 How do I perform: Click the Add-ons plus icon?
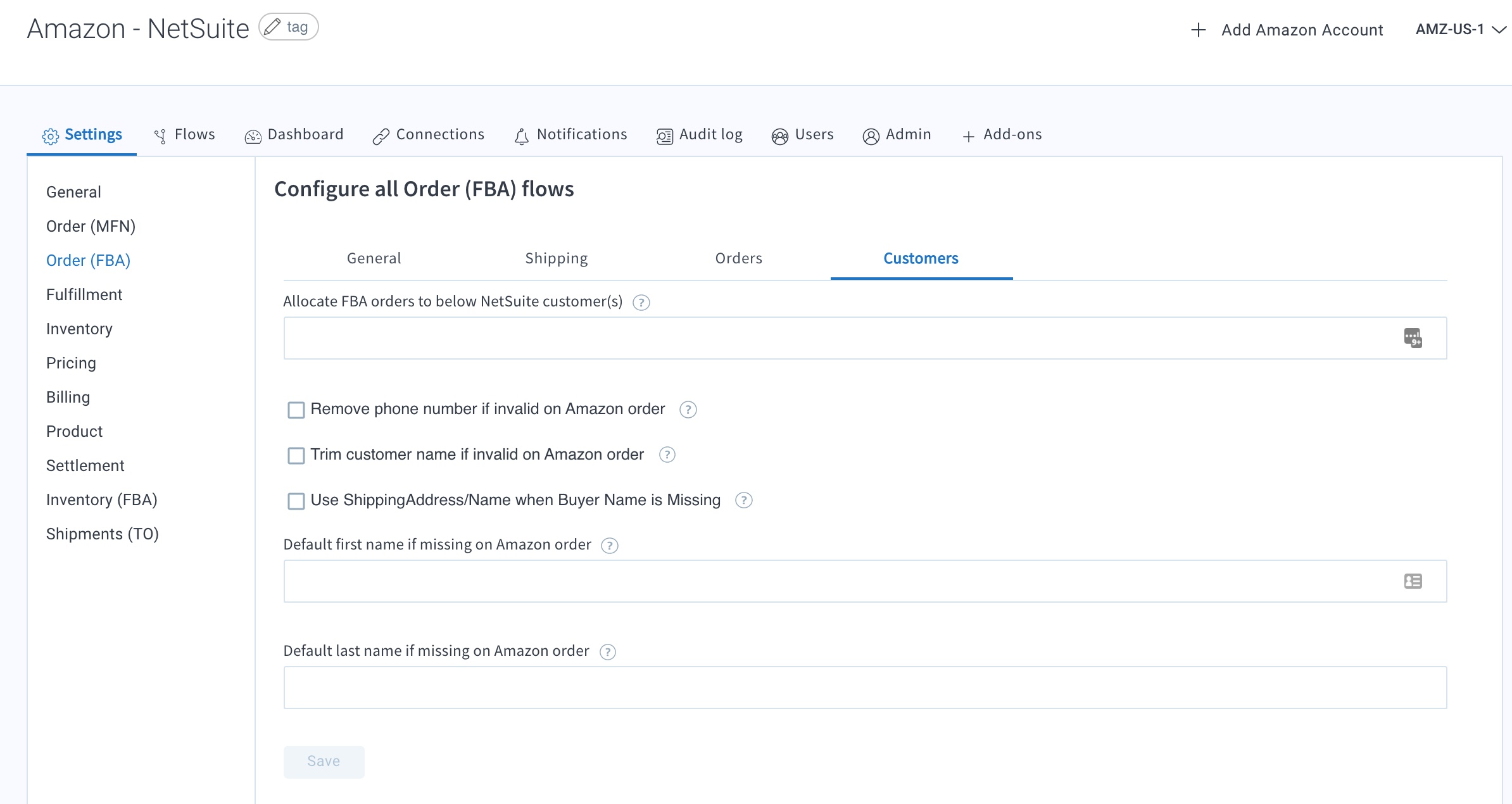tap(968, 136)
